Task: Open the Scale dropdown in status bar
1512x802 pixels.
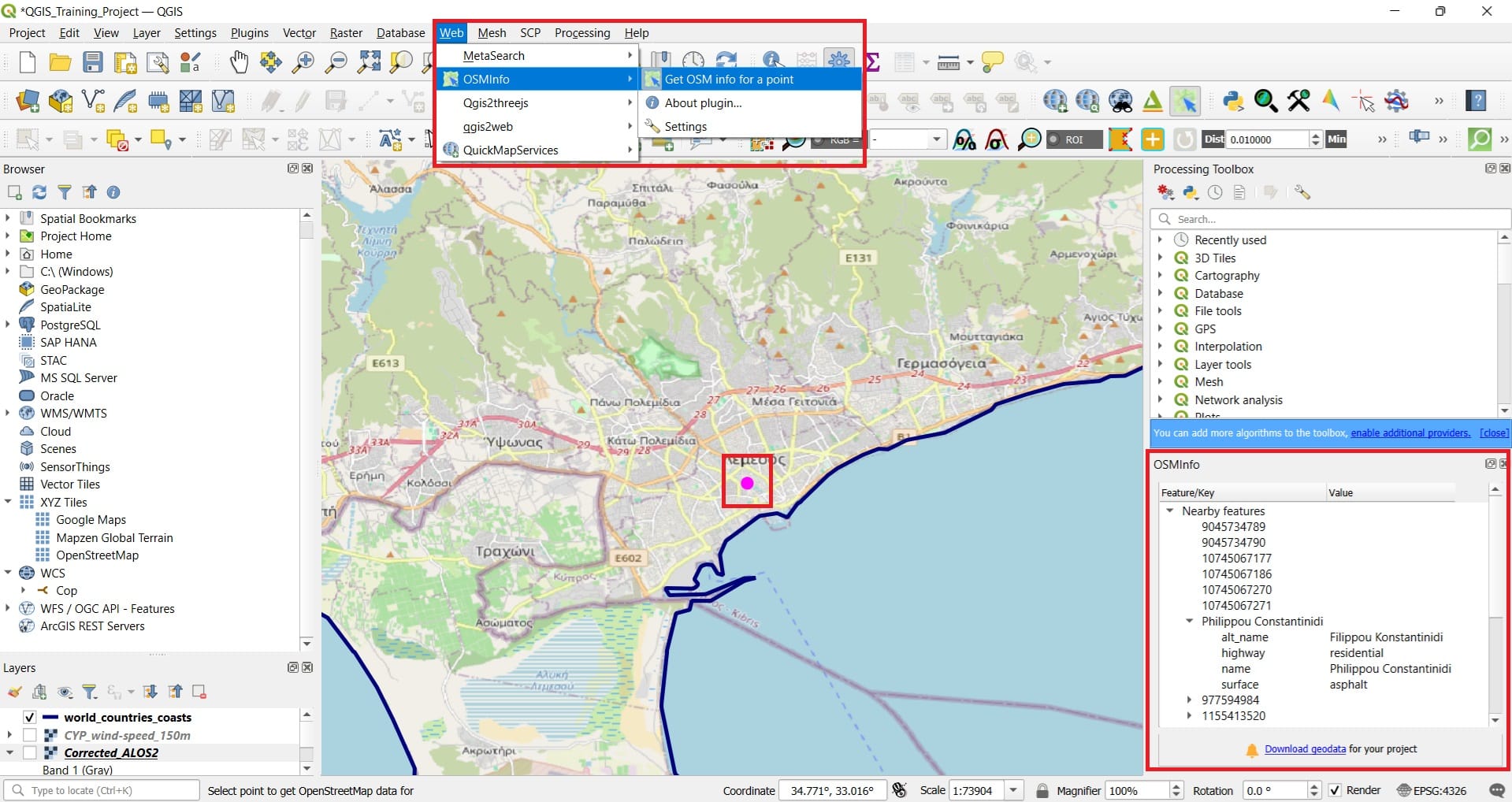Action: tap(1014, 790)
